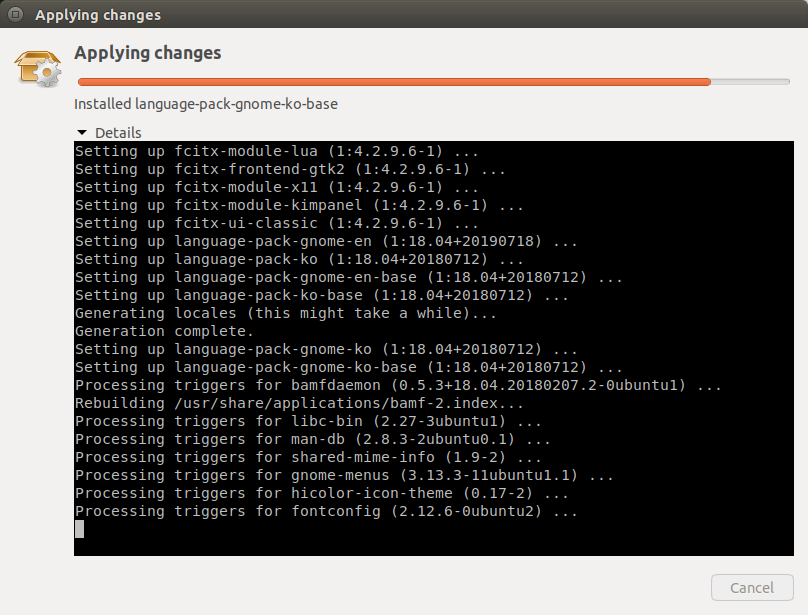Click the 'Setting up language-pack-ko-base' line
The height and width of the screenshot is (615, 808).
coord(322,295)
